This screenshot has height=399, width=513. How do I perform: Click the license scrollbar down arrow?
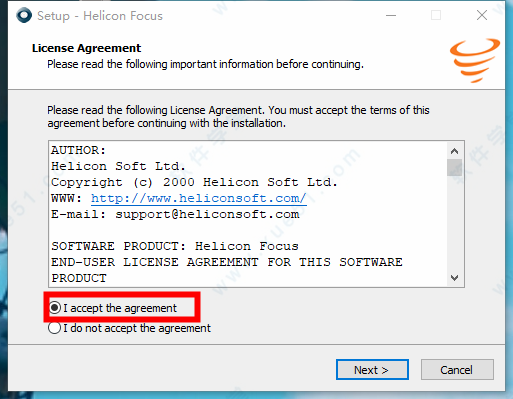pos(454,277)
